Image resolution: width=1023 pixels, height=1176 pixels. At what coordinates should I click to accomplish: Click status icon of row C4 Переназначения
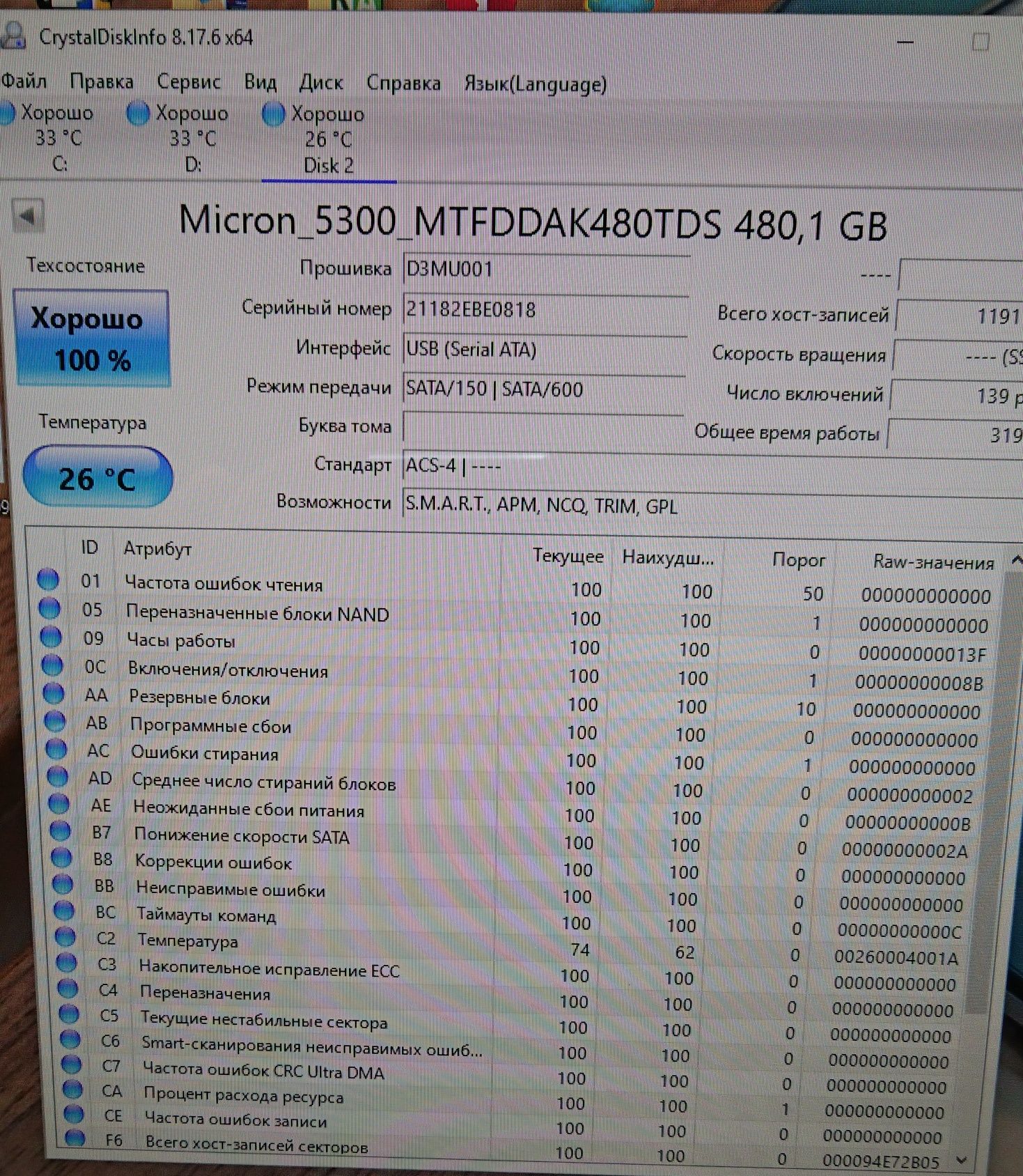pos(68,988)
